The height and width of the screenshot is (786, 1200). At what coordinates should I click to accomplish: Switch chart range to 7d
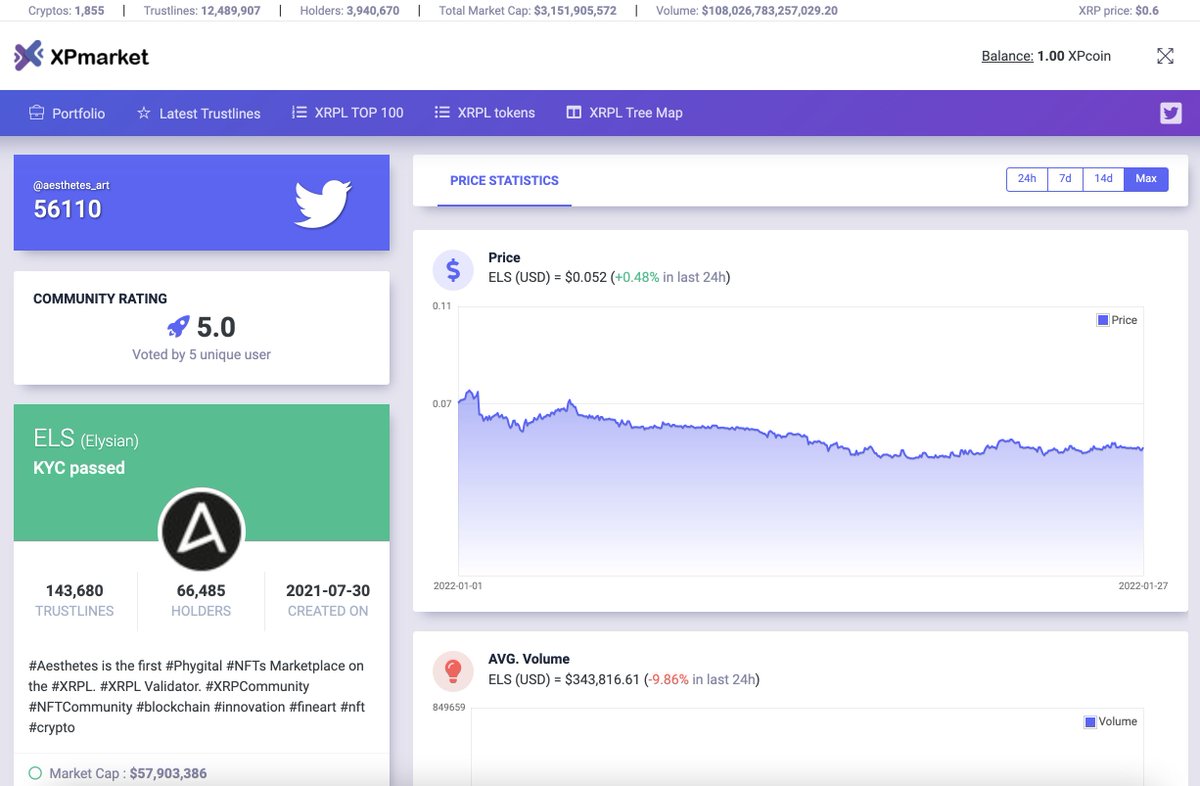coord(1065,179)
